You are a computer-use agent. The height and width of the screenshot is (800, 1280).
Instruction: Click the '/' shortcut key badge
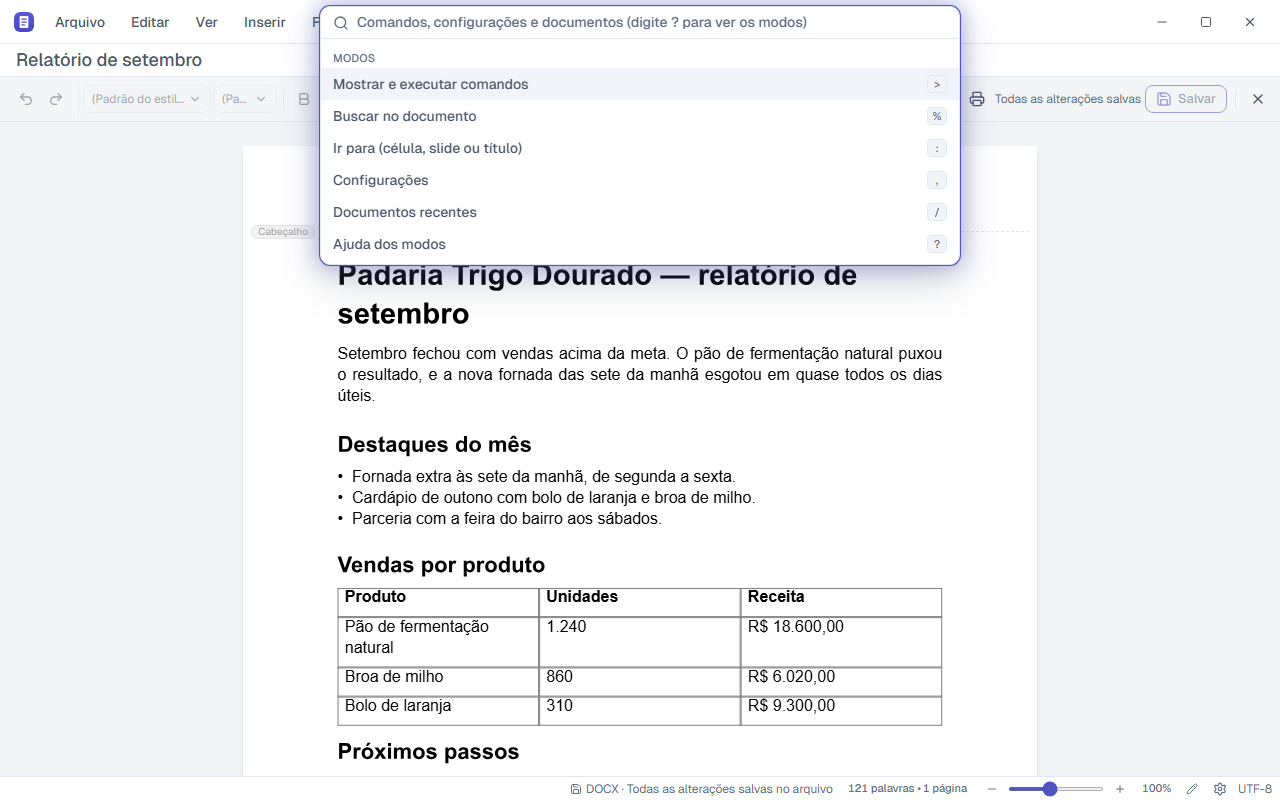937,212
